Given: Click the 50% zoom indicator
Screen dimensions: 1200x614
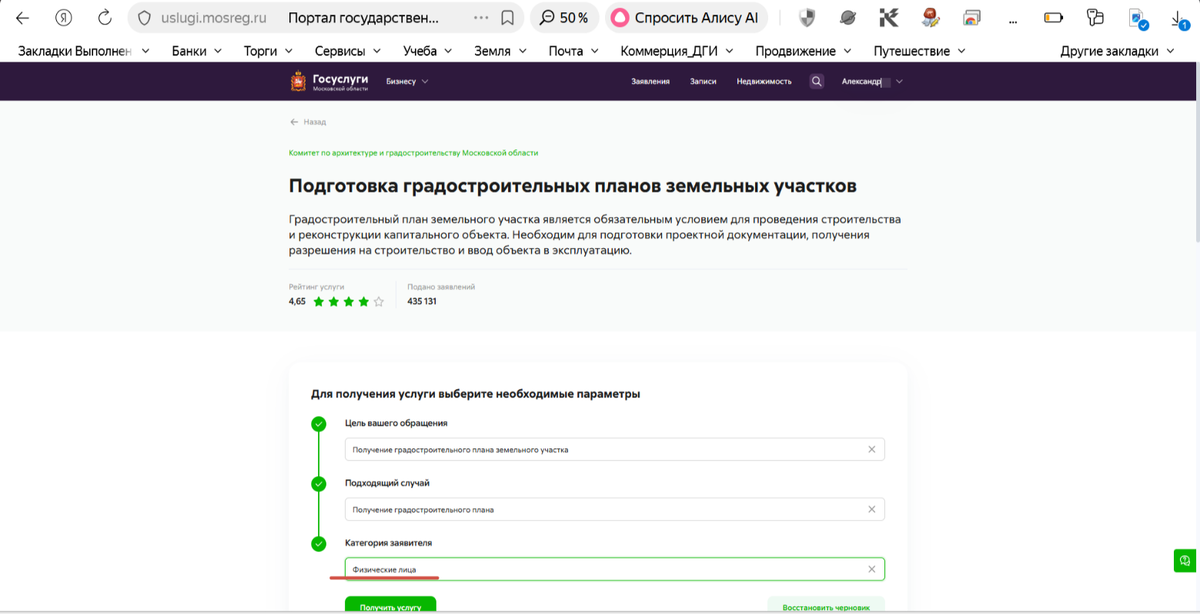Looking at the screenshot, I should pyautogui.click(x=564, y=18).
